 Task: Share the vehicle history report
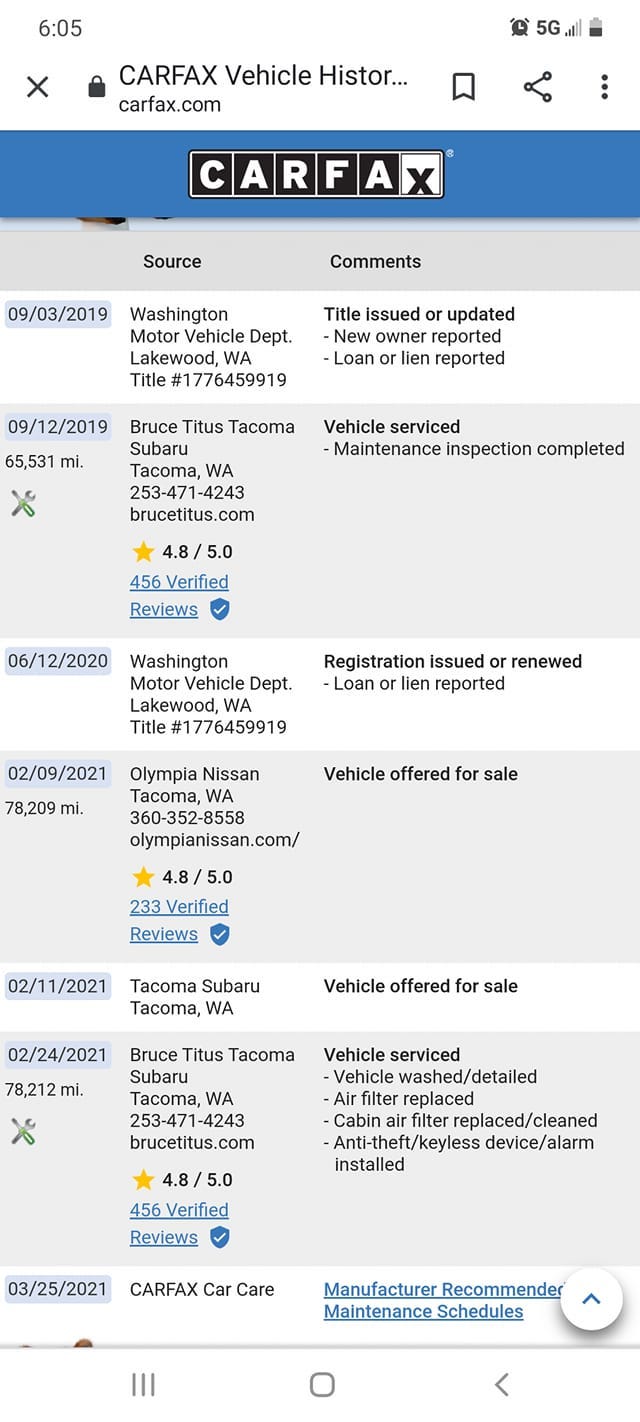tap(539, 87)
